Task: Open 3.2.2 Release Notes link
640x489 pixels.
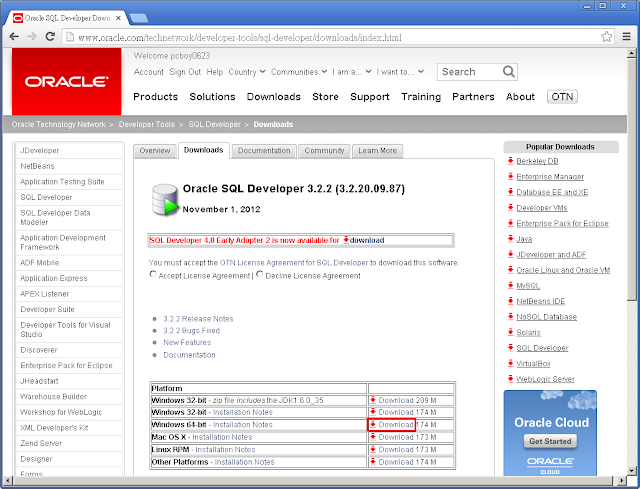Action: (x=198, y=319)
